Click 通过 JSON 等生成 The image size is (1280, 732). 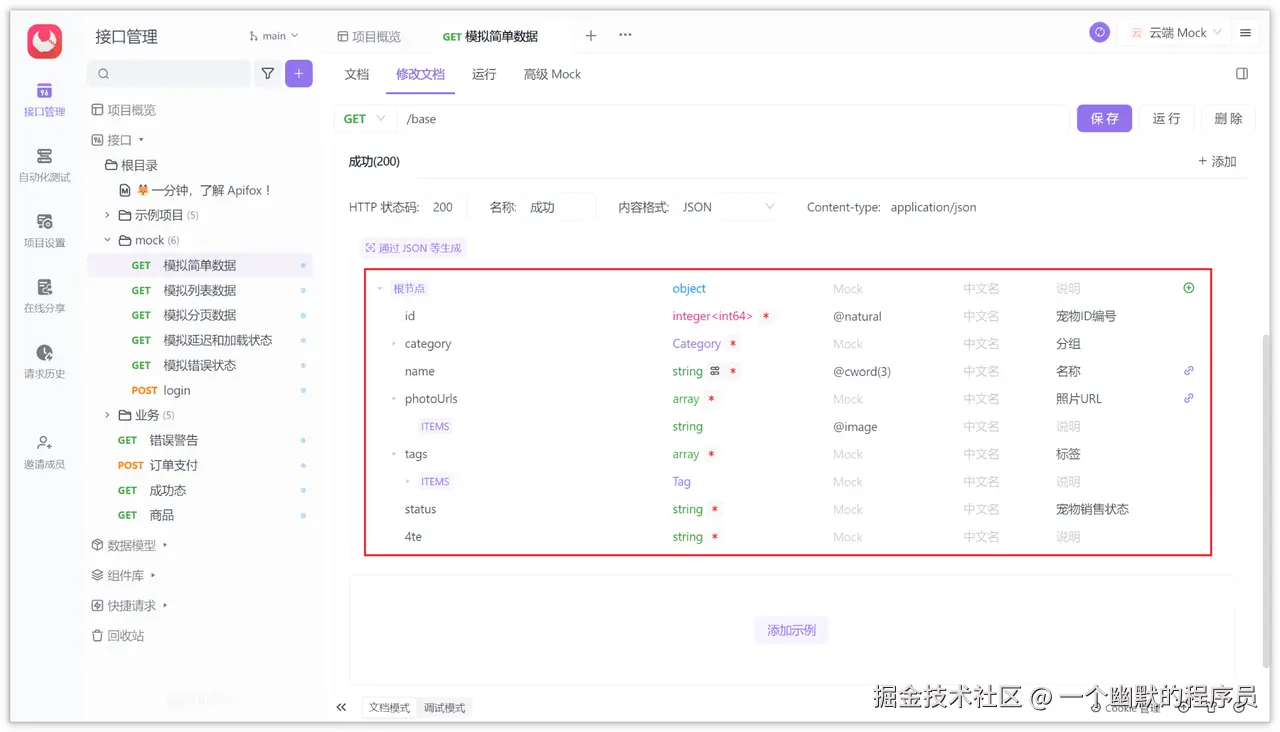coord(413,248)
